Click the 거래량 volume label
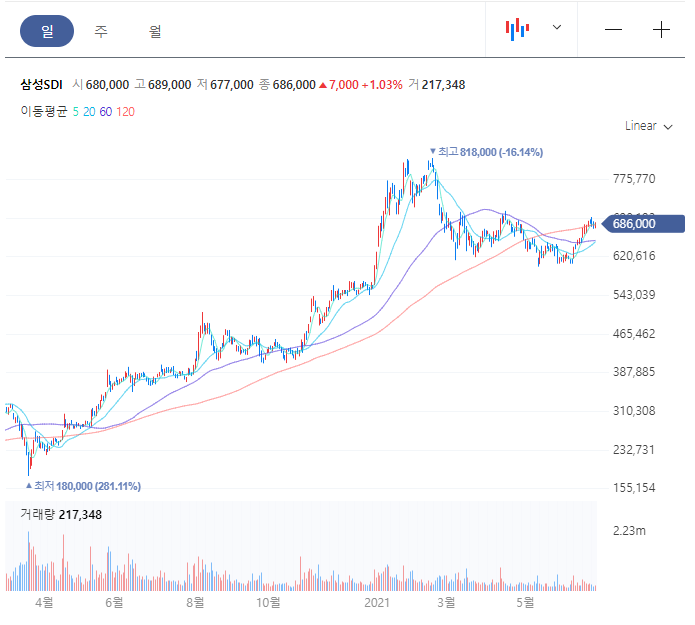695x625 pixels. click(38, 515)
